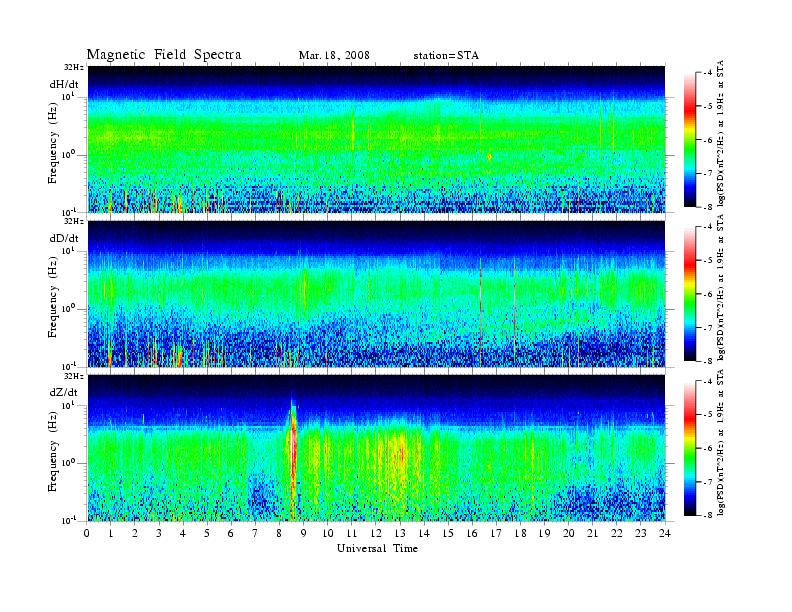Screen dimensions: 792x612
Task: Click the dD/dt spectrogram plot area
Action: click(x=377, y=294)
